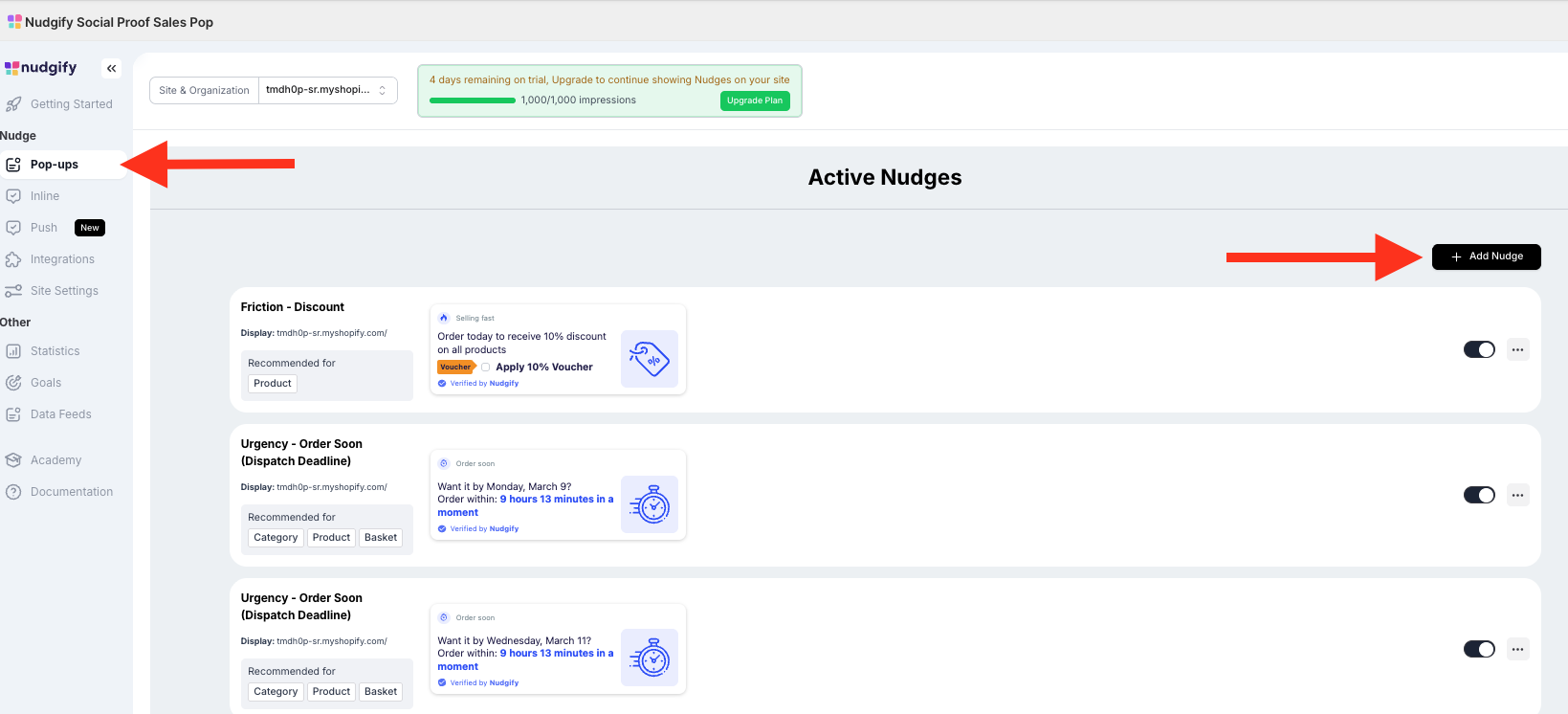1568x714 pixels.
Task: Click '1,000/1,000 impressions' text
Action: pos(579,100)
